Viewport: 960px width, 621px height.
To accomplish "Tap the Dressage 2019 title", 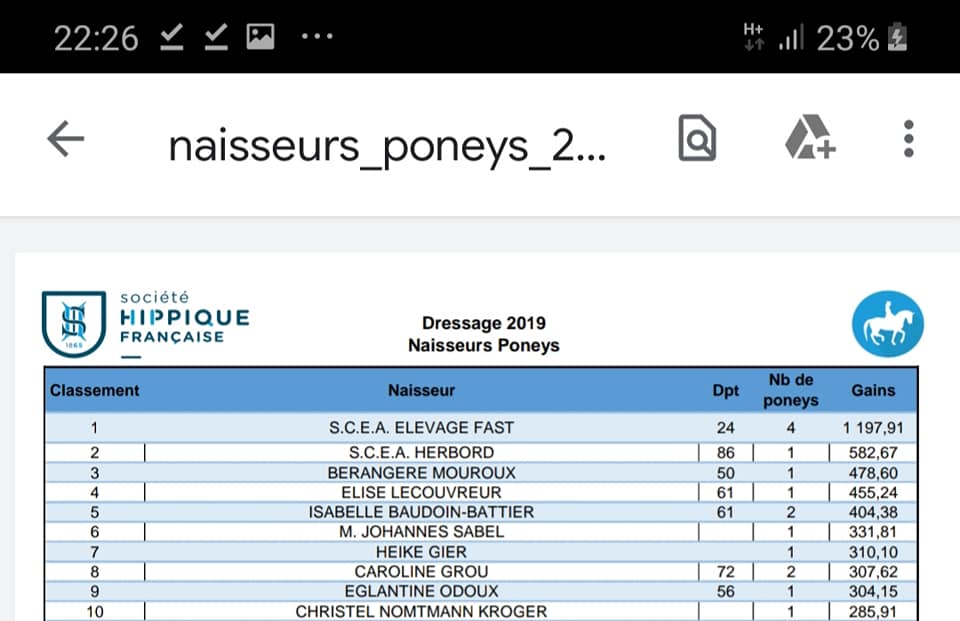I will (x=484, y=323).
